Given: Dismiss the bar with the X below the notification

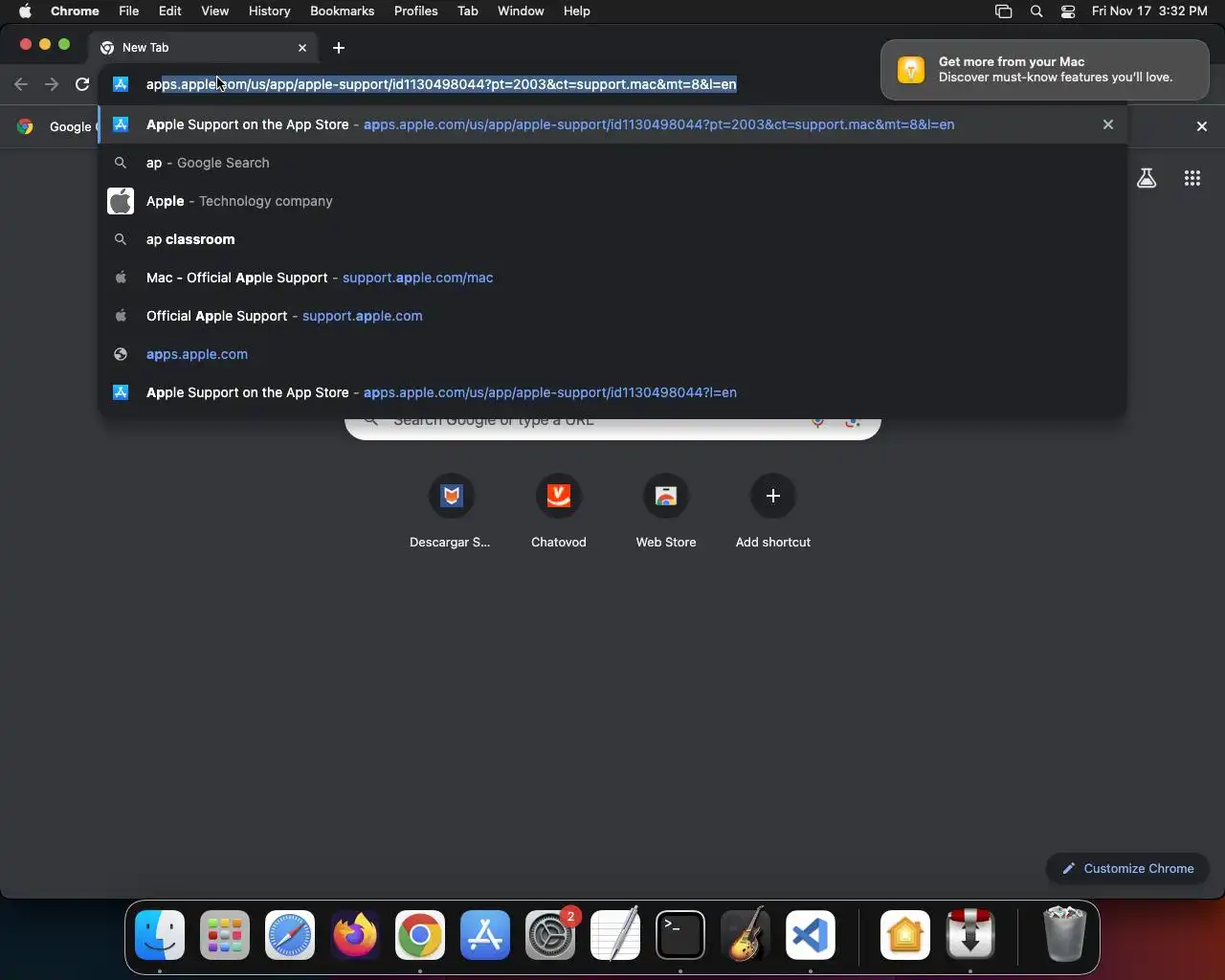Looking at the screenshot, I should [x=1202, y=126].
